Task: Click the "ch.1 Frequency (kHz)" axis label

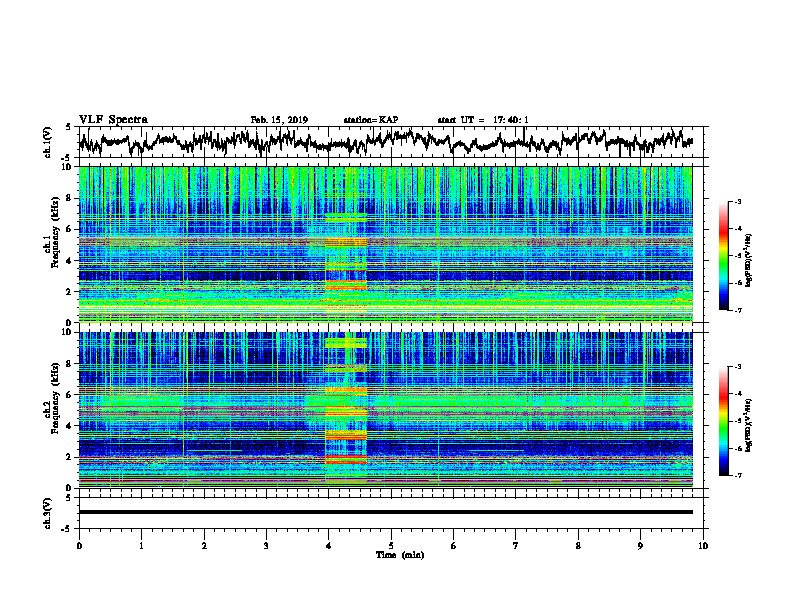Action: [52, 233]
